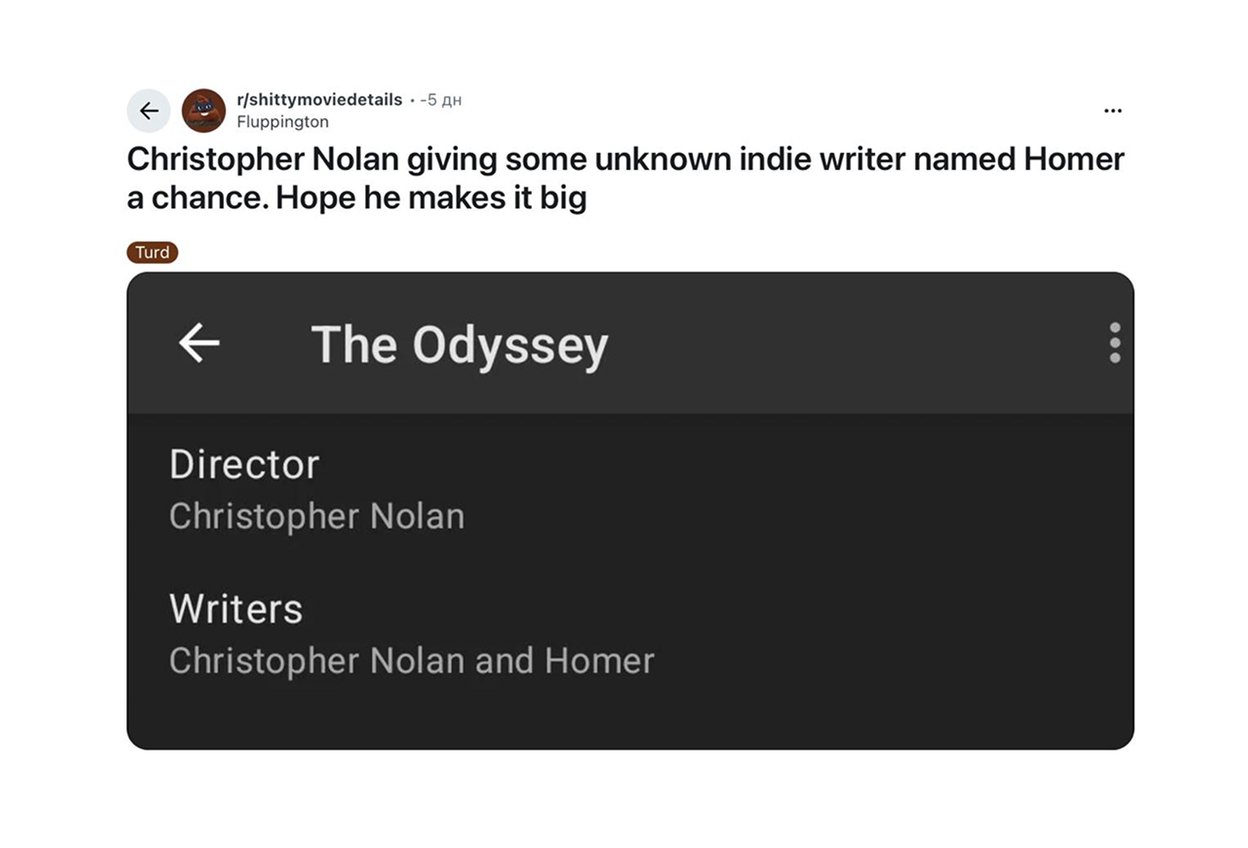Screen dimensions: 1248x848
Task: Click the word Homer in post title
Action: tap(1074, 159)
